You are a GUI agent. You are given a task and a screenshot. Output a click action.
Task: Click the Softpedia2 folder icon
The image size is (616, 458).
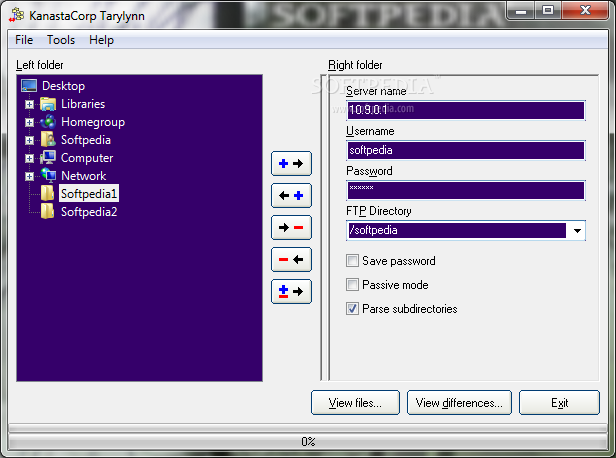coord(48,212)
